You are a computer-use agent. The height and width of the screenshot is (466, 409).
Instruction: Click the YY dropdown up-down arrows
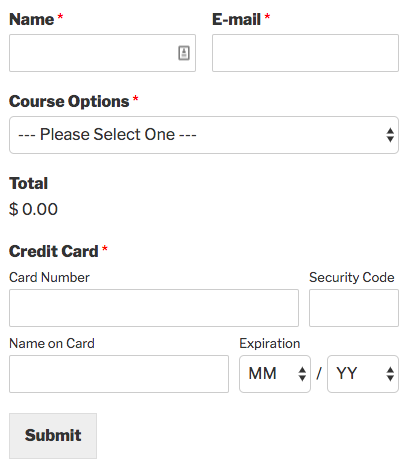click(x=390, y=374)
